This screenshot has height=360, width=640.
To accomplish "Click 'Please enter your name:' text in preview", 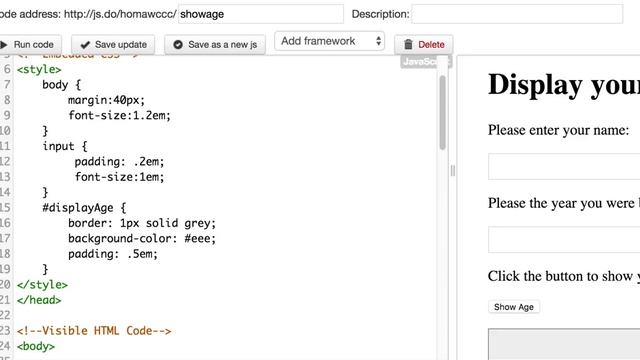I will [558, 130].
